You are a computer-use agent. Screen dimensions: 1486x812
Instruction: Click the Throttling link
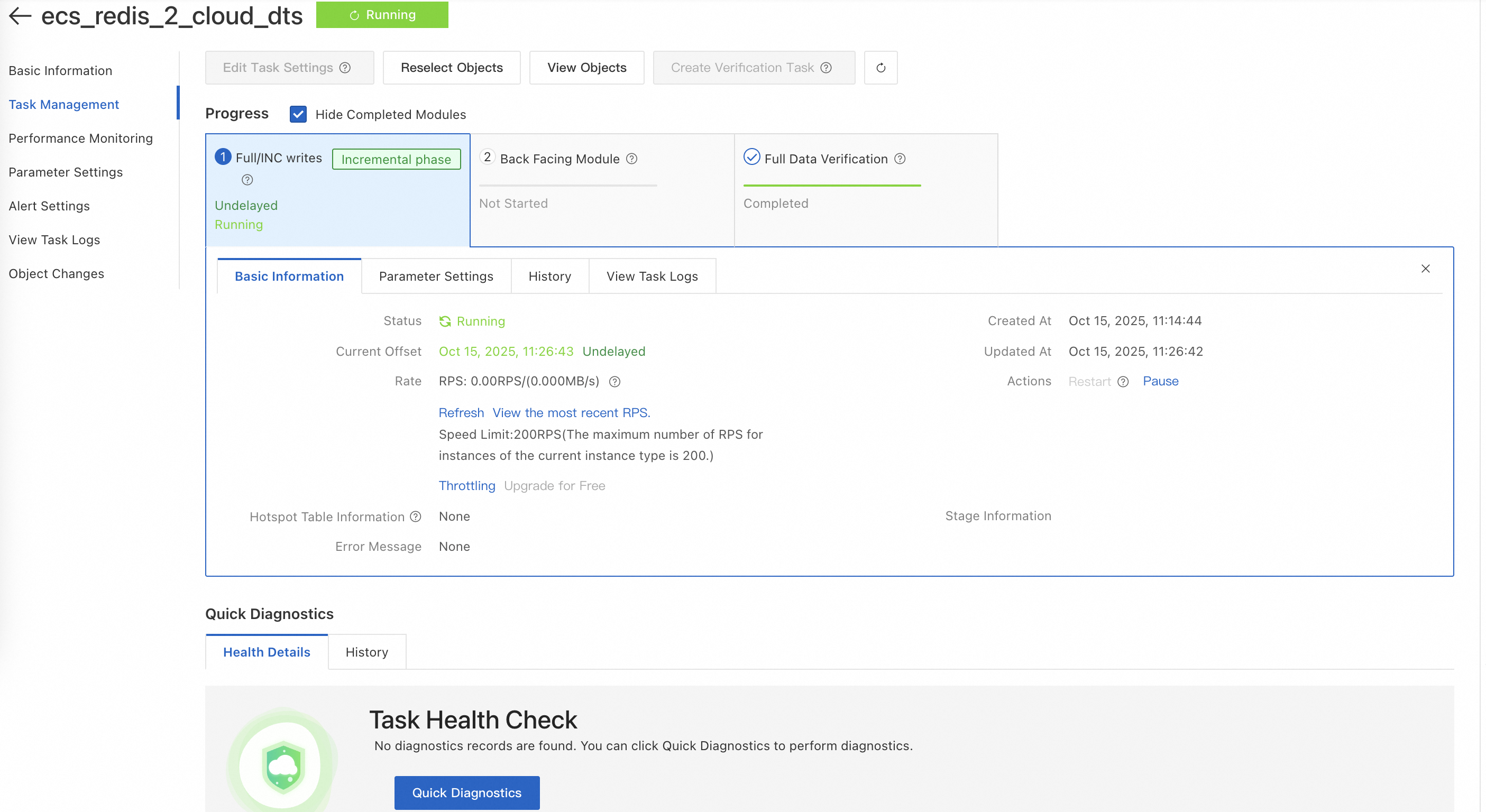point(466,486)
